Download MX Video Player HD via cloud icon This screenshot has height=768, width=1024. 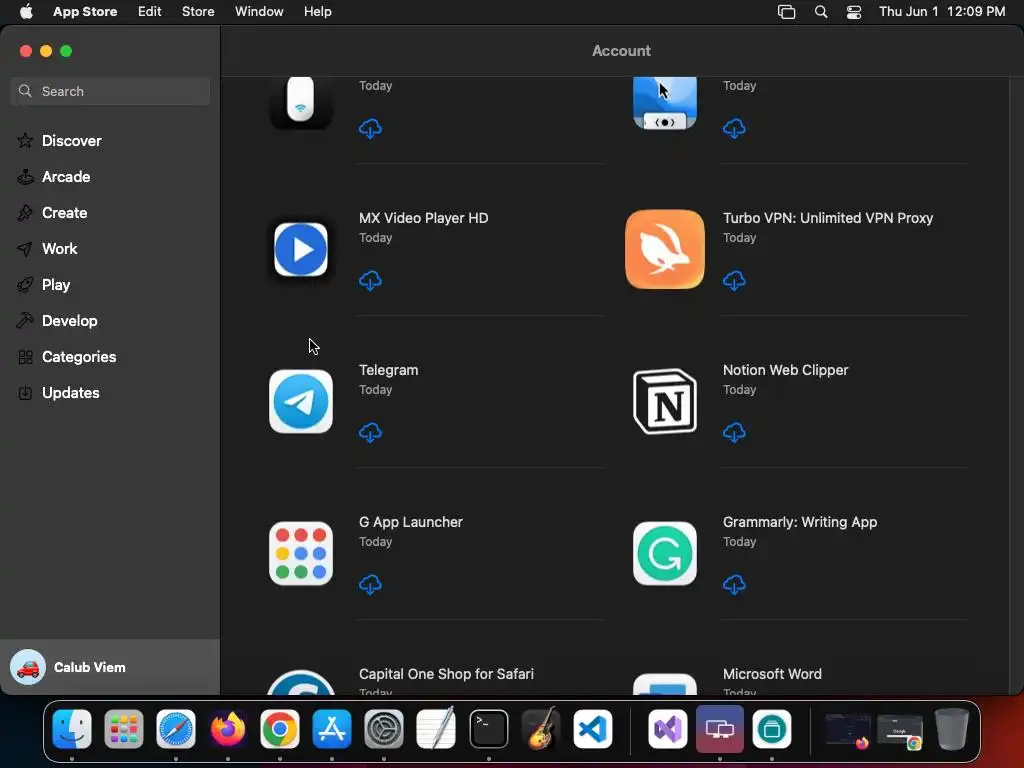pyautogui.click(x=370, y=280)
